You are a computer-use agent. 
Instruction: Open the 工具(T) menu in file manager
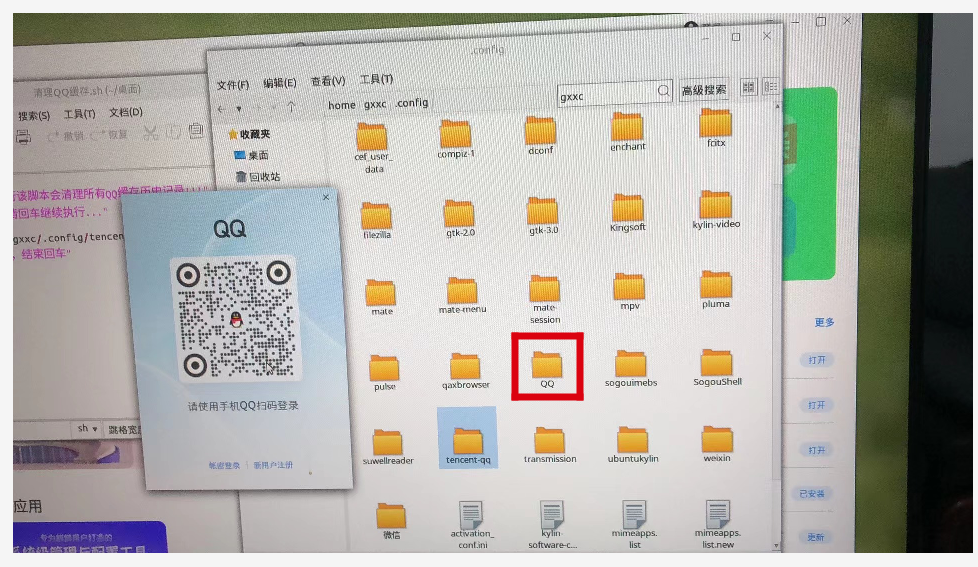376,79
